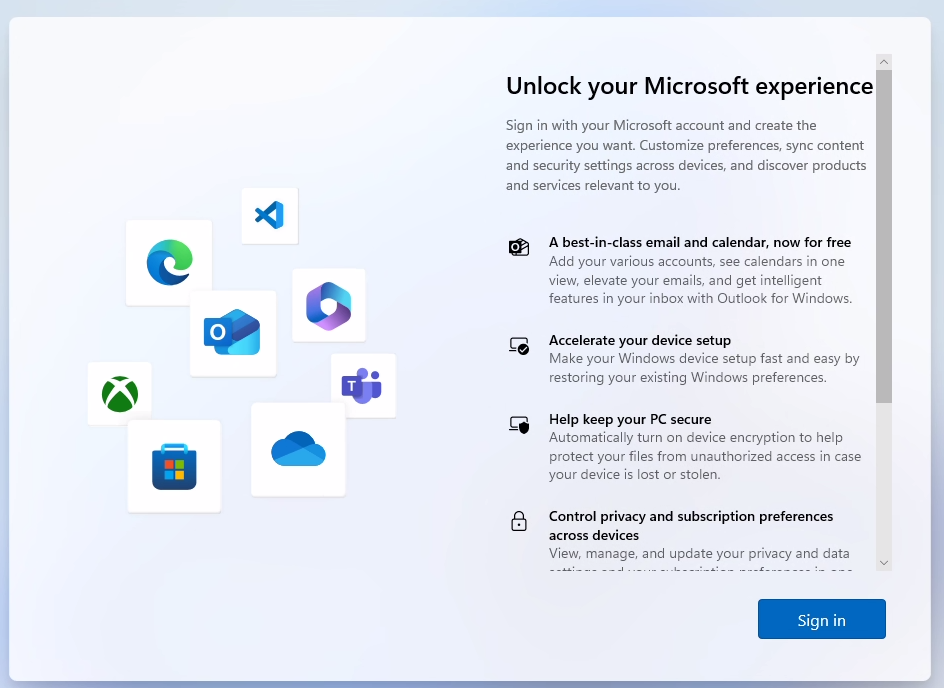
Task: Click the Visual Studio Code icon tile
Action: (x=270, y=215)
